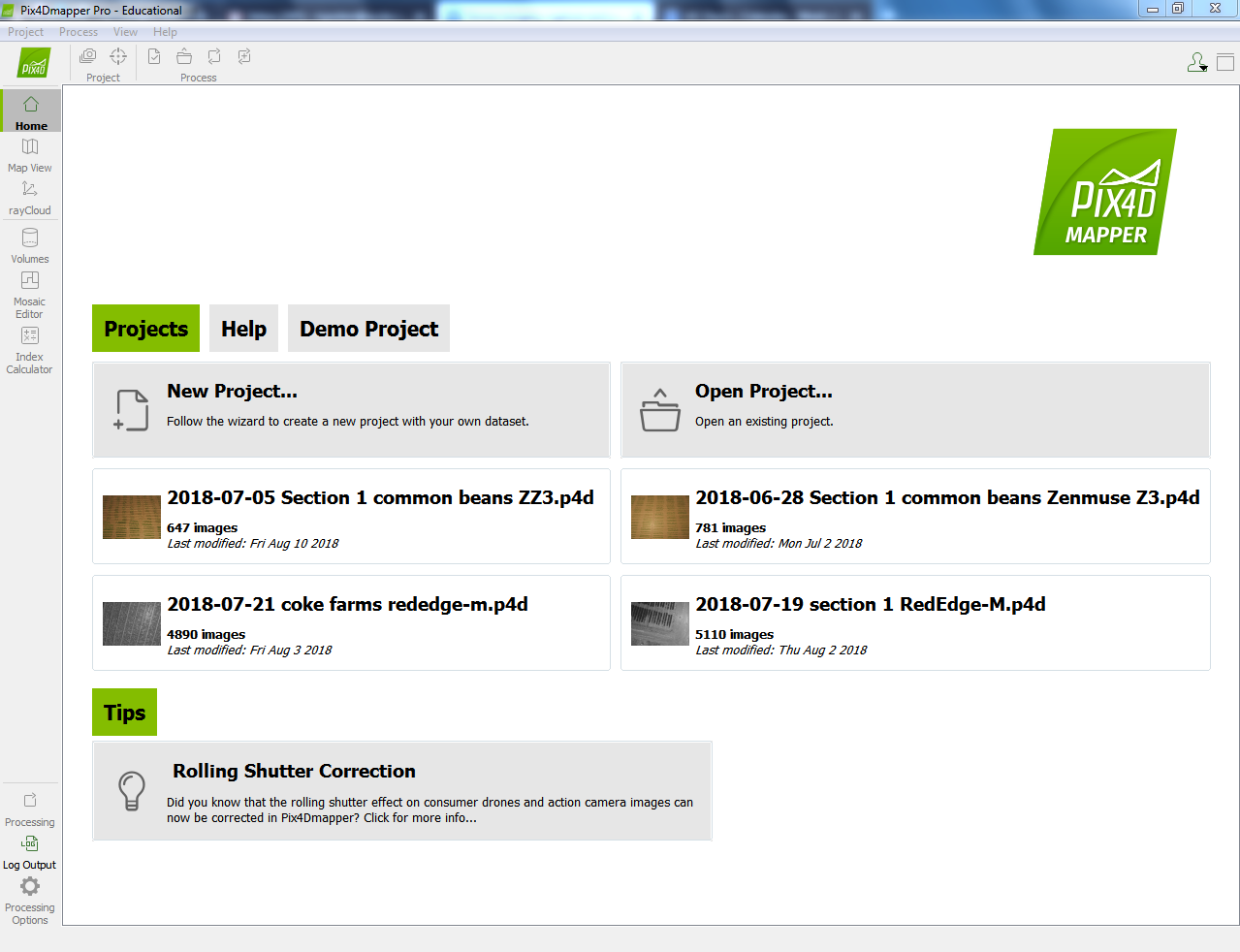
Task: Open 2018-07-19 section 1 RedEdge-M project
Action: pos(915,623)
